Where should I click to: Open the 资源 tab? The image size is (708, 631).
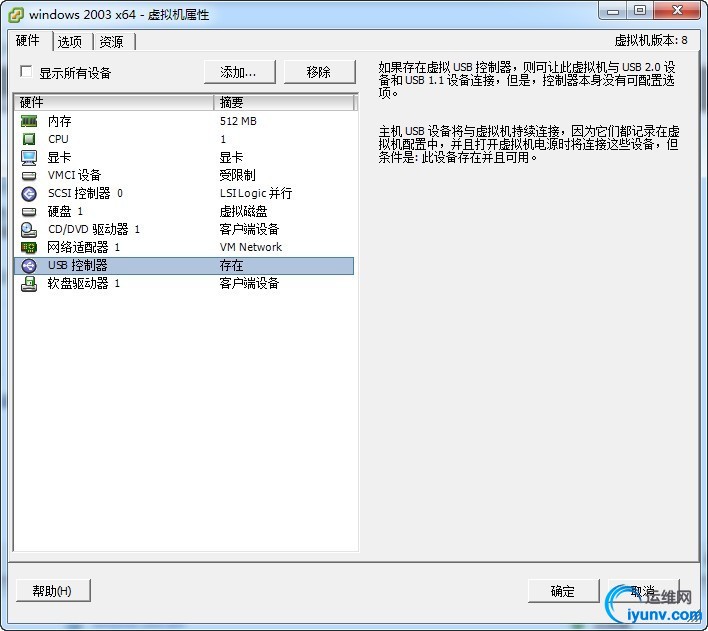112,42
